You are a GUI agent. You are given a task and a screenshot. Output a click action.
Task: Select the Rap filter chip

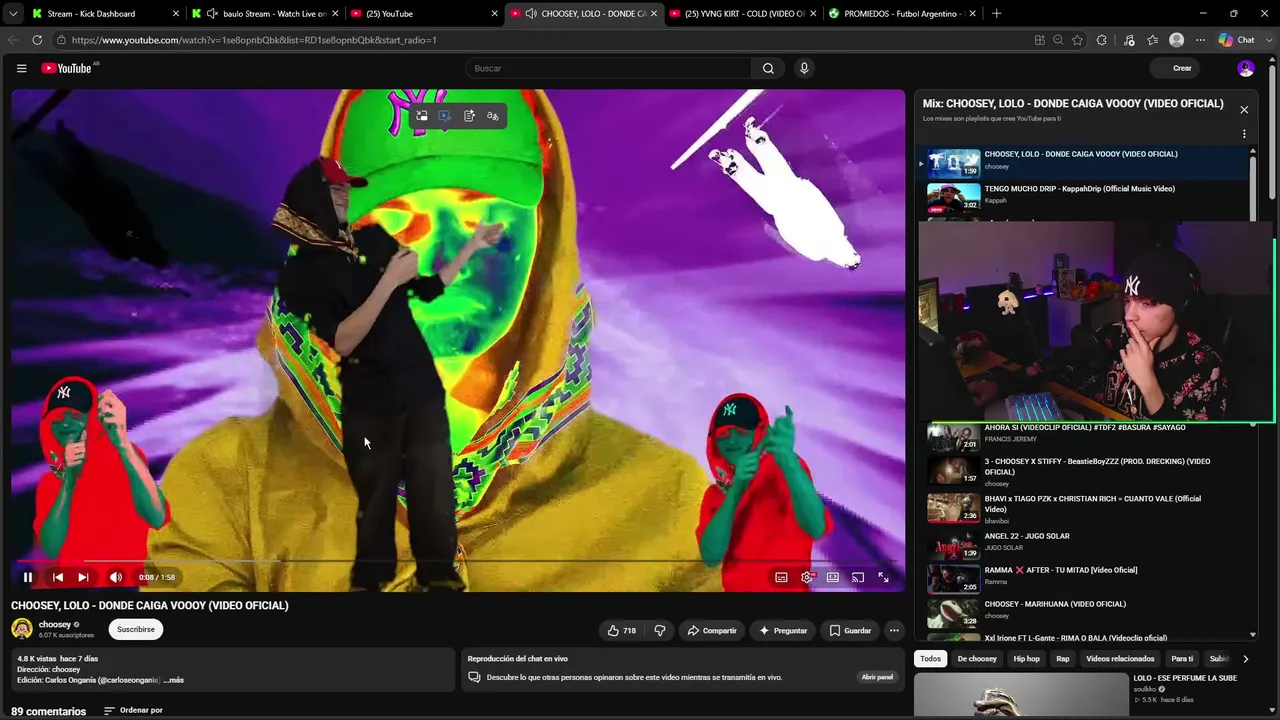[x=1063, y=659]
